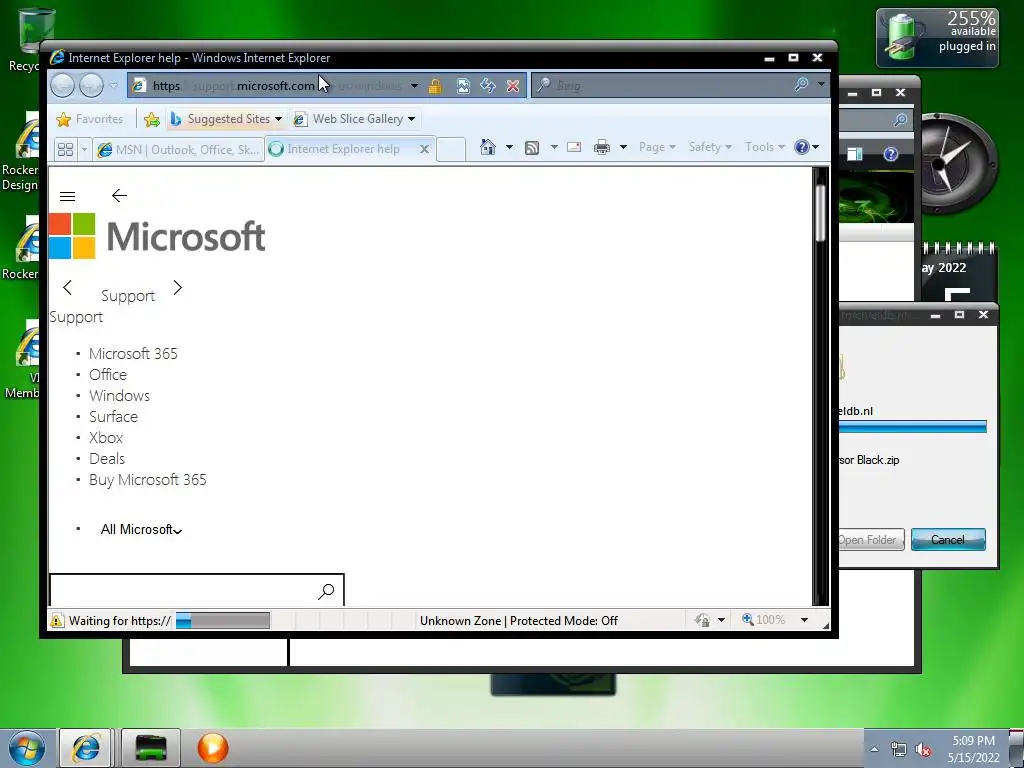Screen dimensions: 1024x768
Task: Open the hamburger menu on page
Action: (x=67, y=197)
